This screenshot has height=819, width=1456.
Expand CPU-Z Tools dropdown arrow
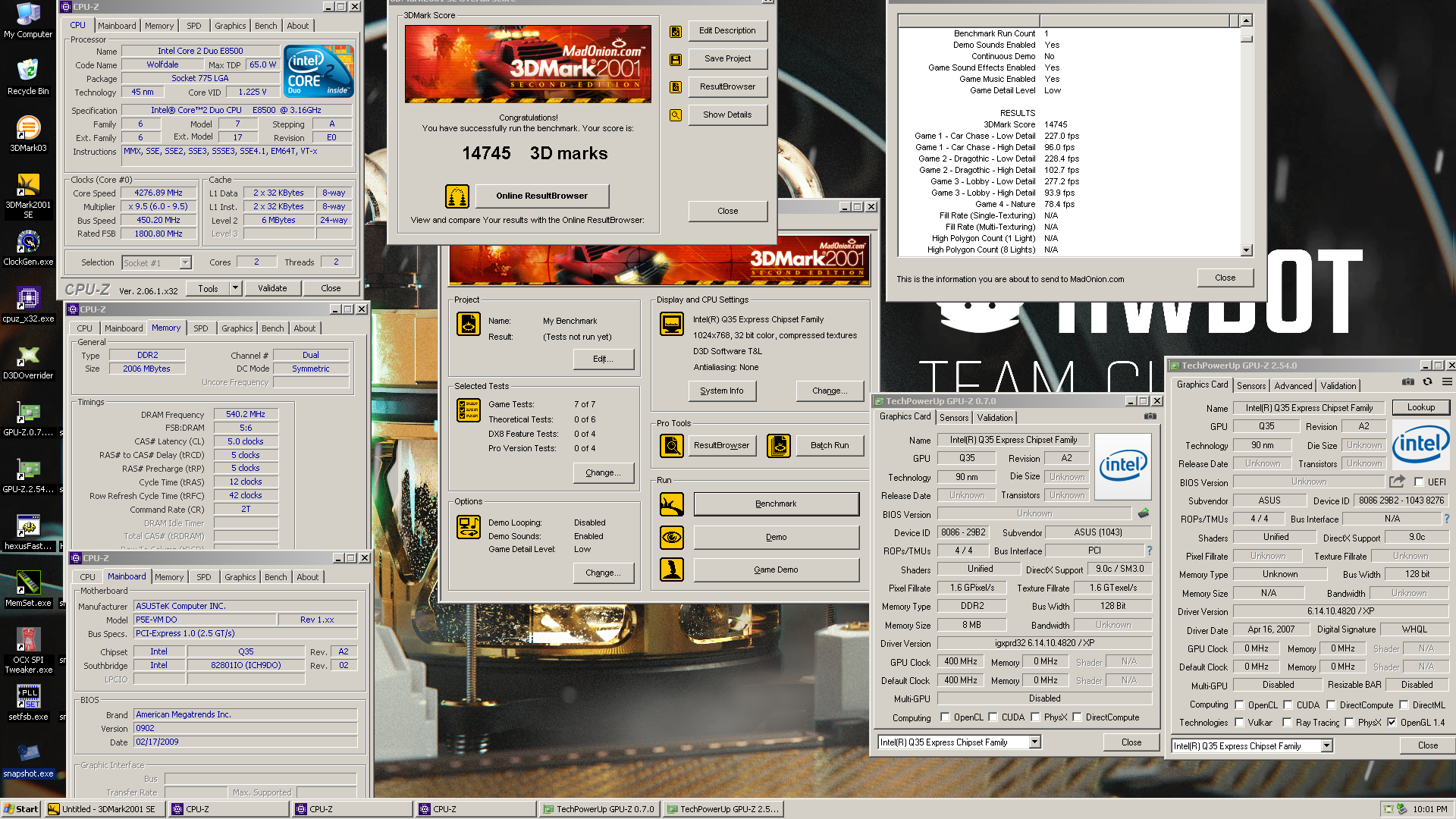(x=236, y=288)
